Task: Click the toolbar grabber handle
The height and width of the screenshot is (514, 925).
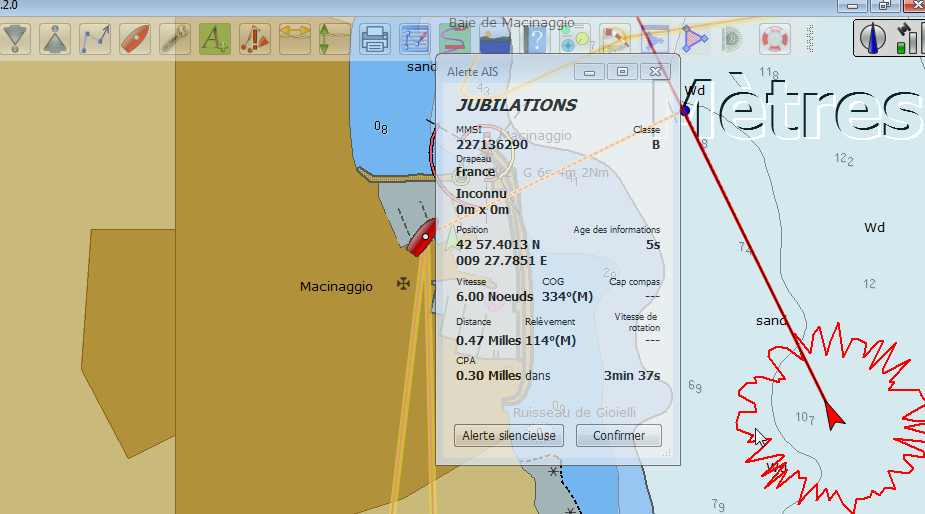Action: tap(810, 39)
